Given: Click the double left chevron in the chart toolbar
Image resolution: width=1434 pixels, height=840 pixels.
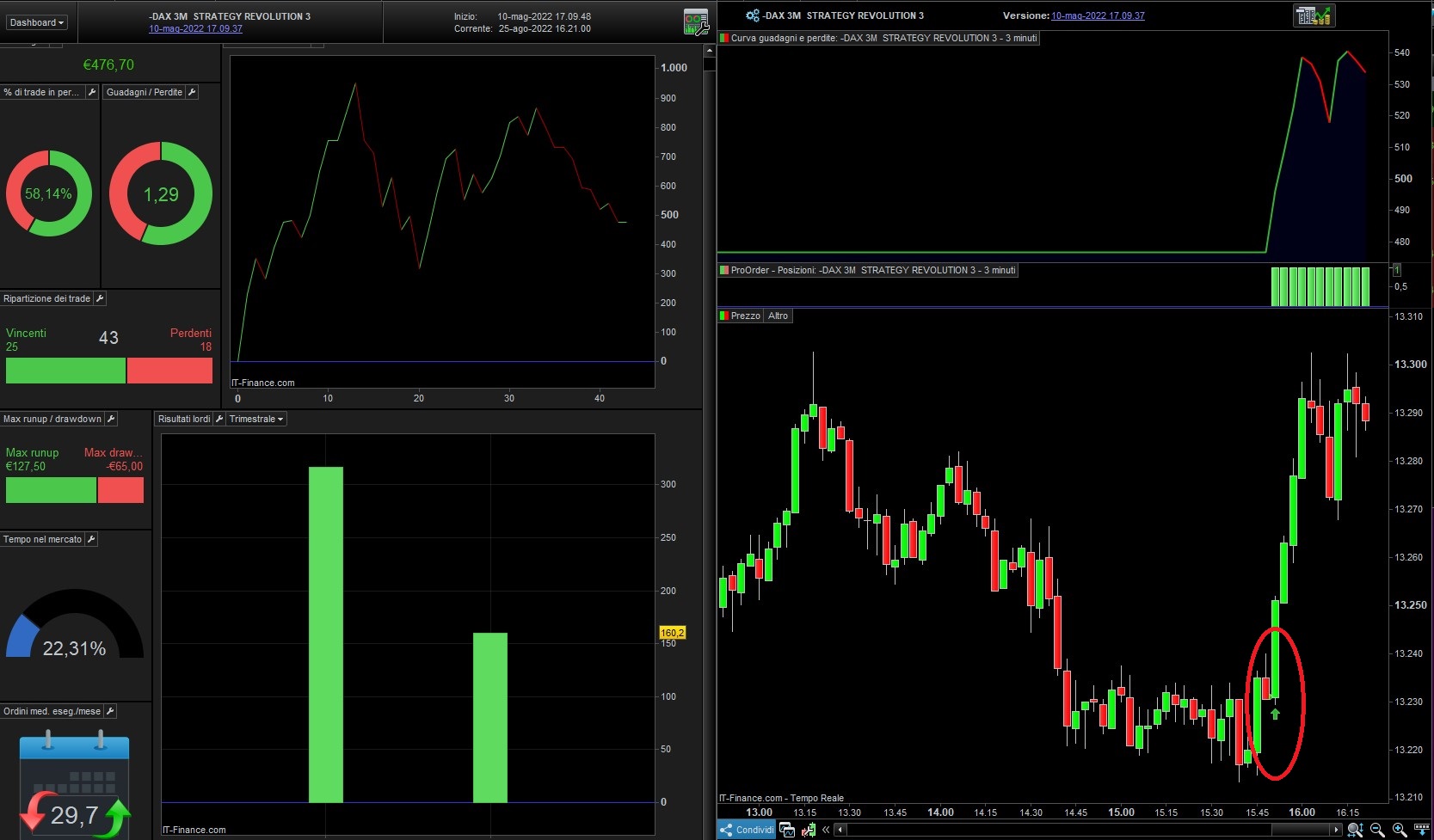Looking at the screenshot, I should [x=826, y=830].
